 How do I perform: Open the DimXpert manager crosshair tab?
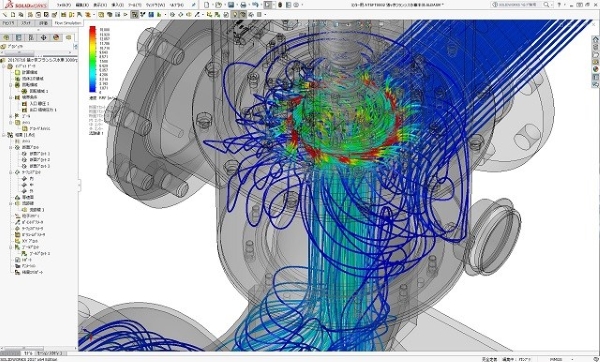(43, 38)
